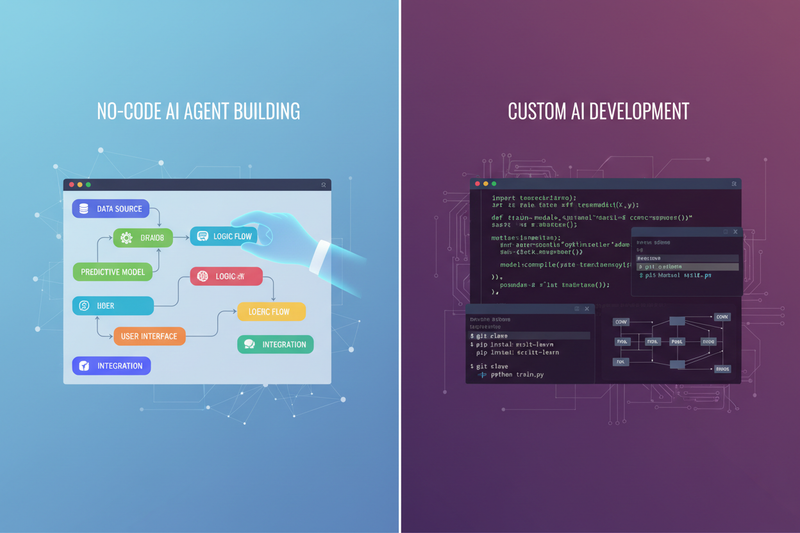
Task: Click the icon on the purple INTEGRATION node
Action: (x=84, y=366)
